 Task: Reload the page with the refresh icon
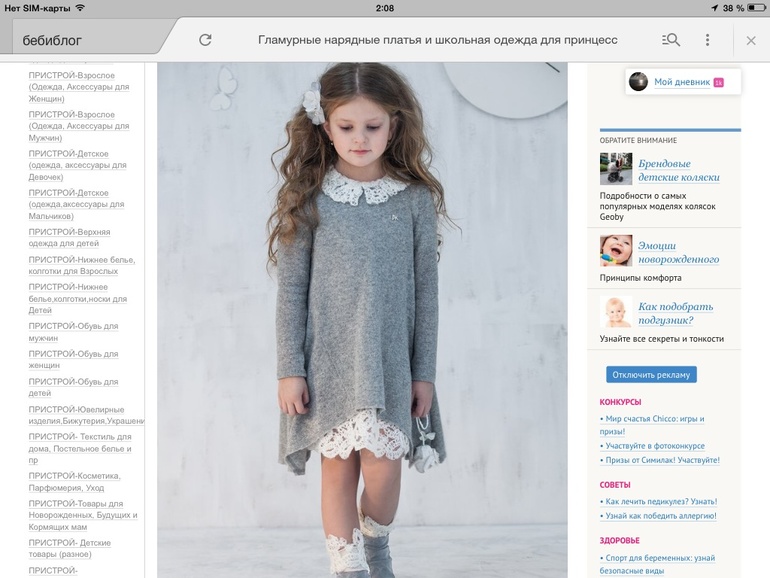tap(205, 40)
